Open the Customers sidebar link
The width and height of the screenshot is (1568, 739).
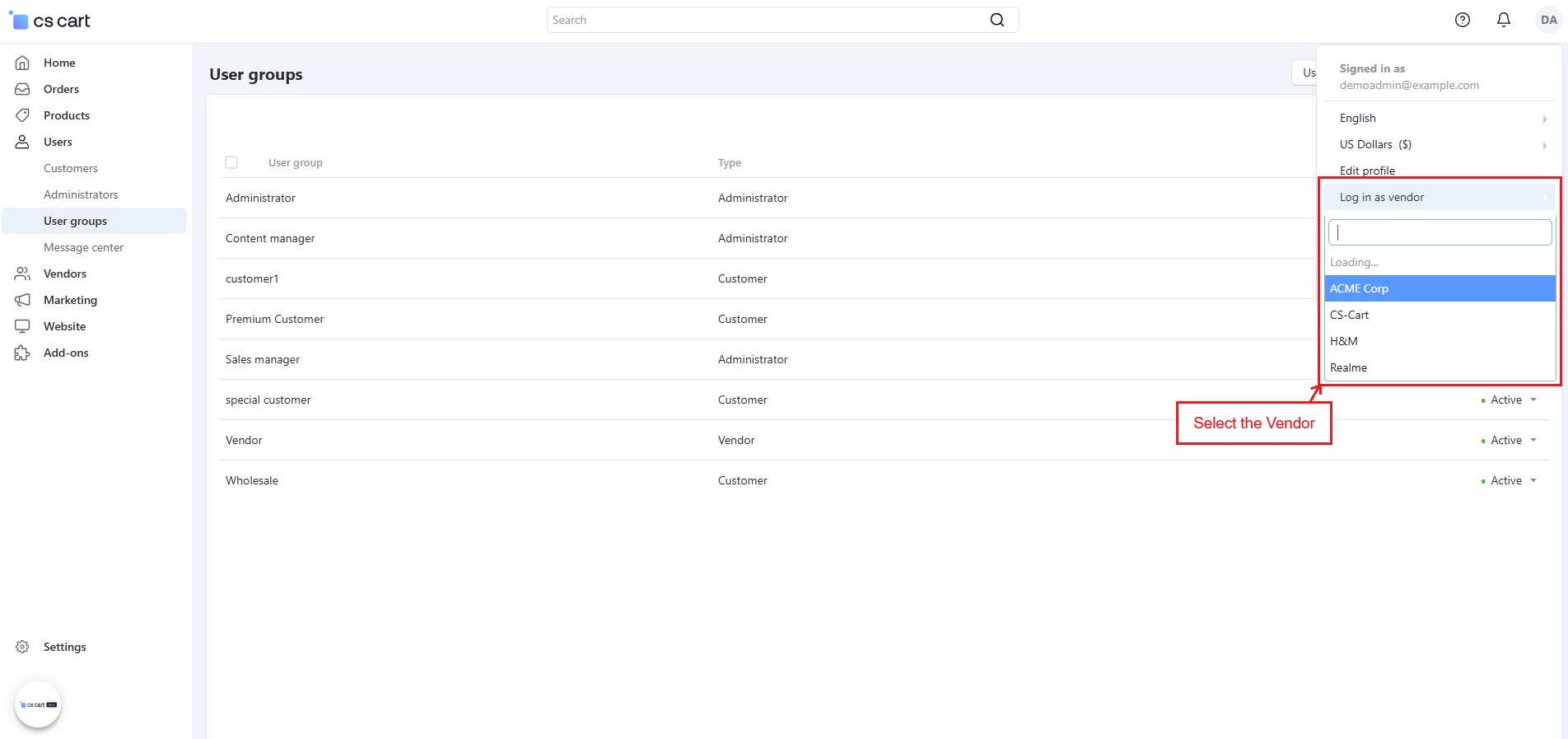click(71, 168)
